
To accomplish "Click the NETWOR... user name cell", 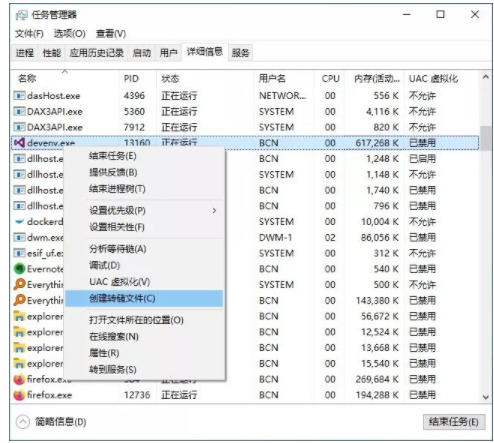I will click(283, 96).
